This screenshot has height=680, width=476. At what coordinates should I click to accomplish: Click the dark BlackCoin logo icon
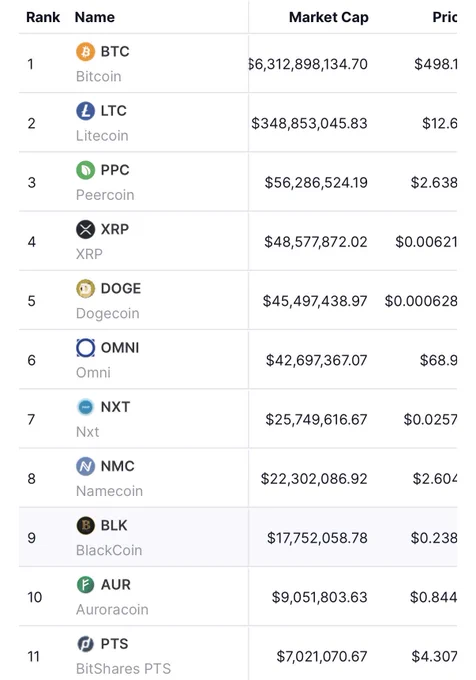tap(85, 526)
